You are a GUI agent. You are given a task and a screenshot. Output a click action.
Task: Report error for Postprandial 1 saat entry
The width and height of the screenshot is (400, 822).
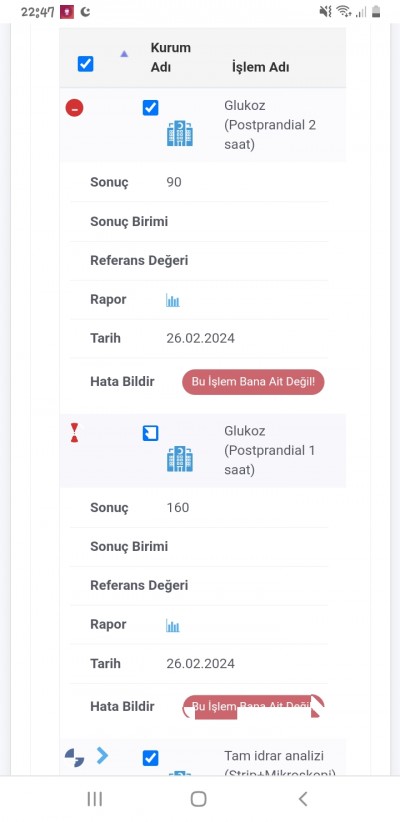[x=253, y=707]
